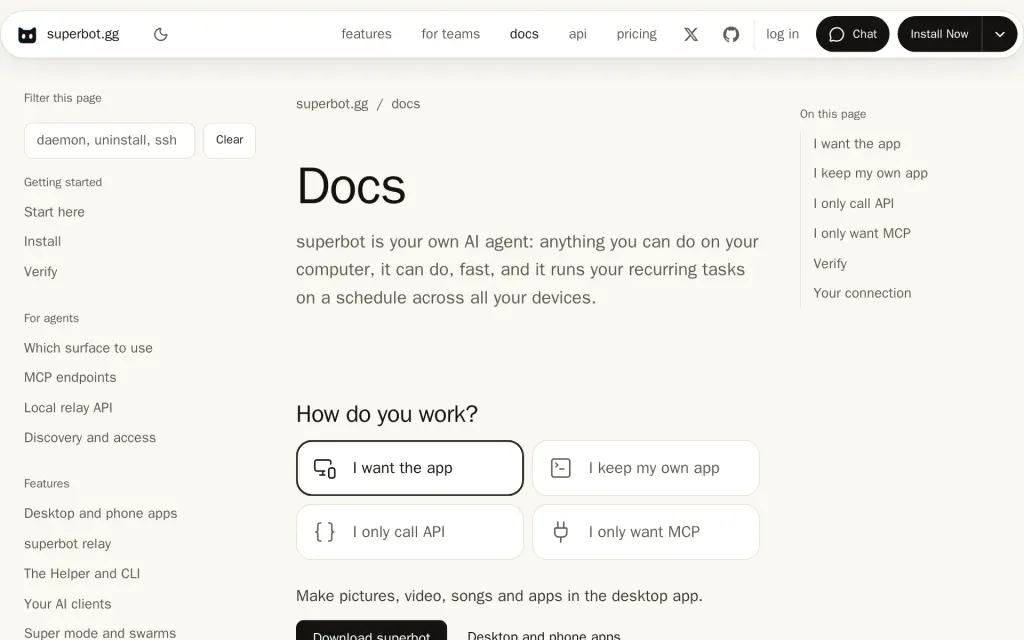Image resolution: width=1024 pixels, height=640 pixels.
Task: Open Discovery and access sidebar link
Action: pos(90,438)
